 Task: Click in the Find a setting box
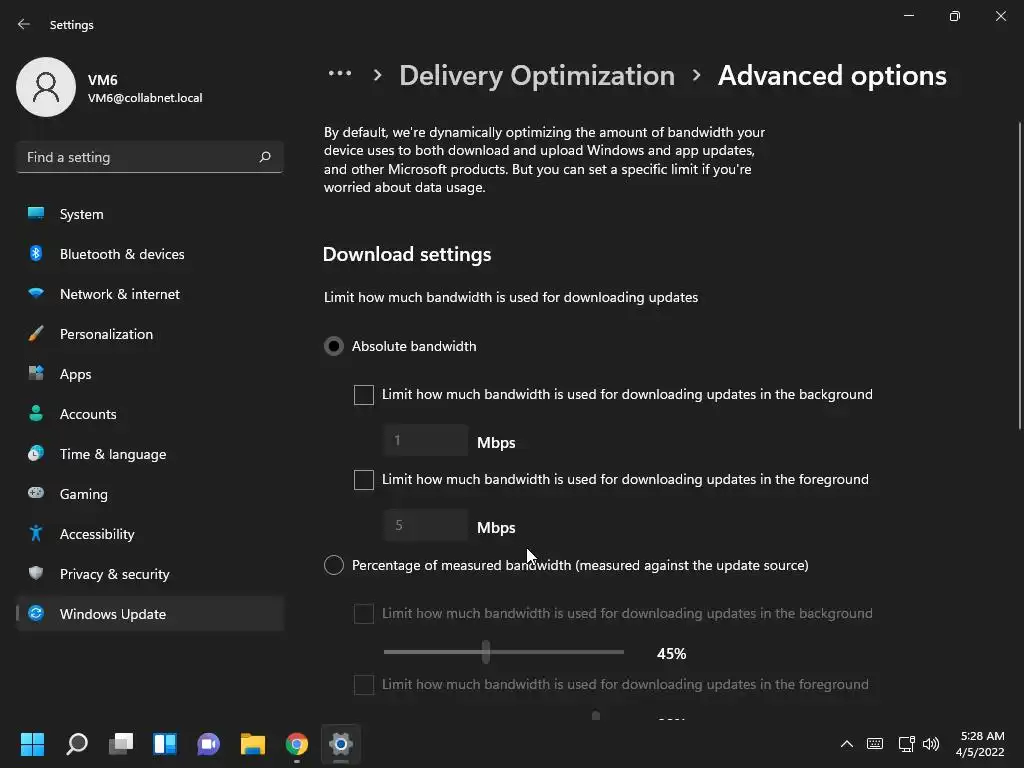(x=150, y=157)
